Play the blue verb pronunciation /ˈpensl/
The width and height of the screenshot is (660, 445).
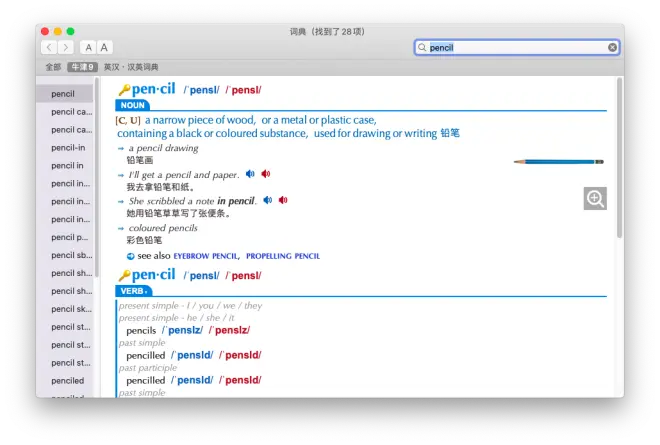click(201, 276)
